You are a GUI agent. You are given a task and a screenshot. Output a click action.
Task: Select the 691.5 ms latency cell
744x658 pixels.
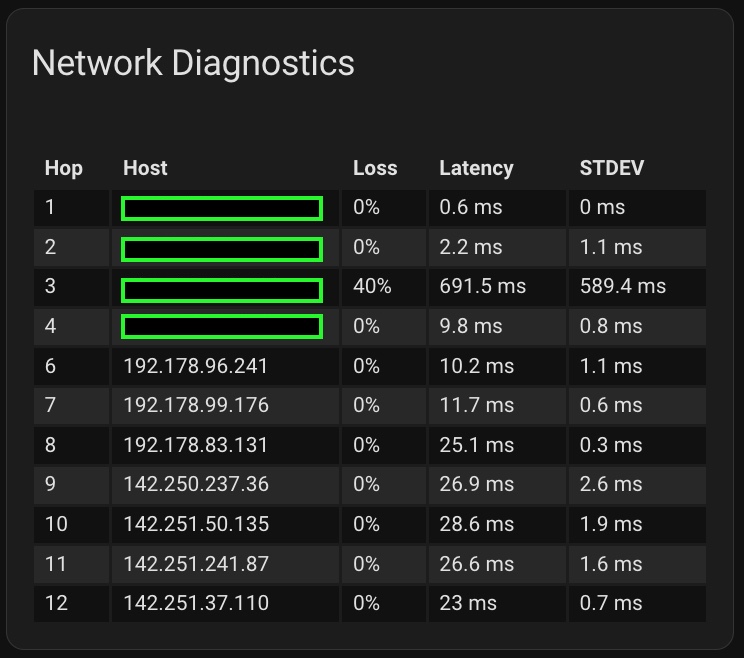[482, 287]
